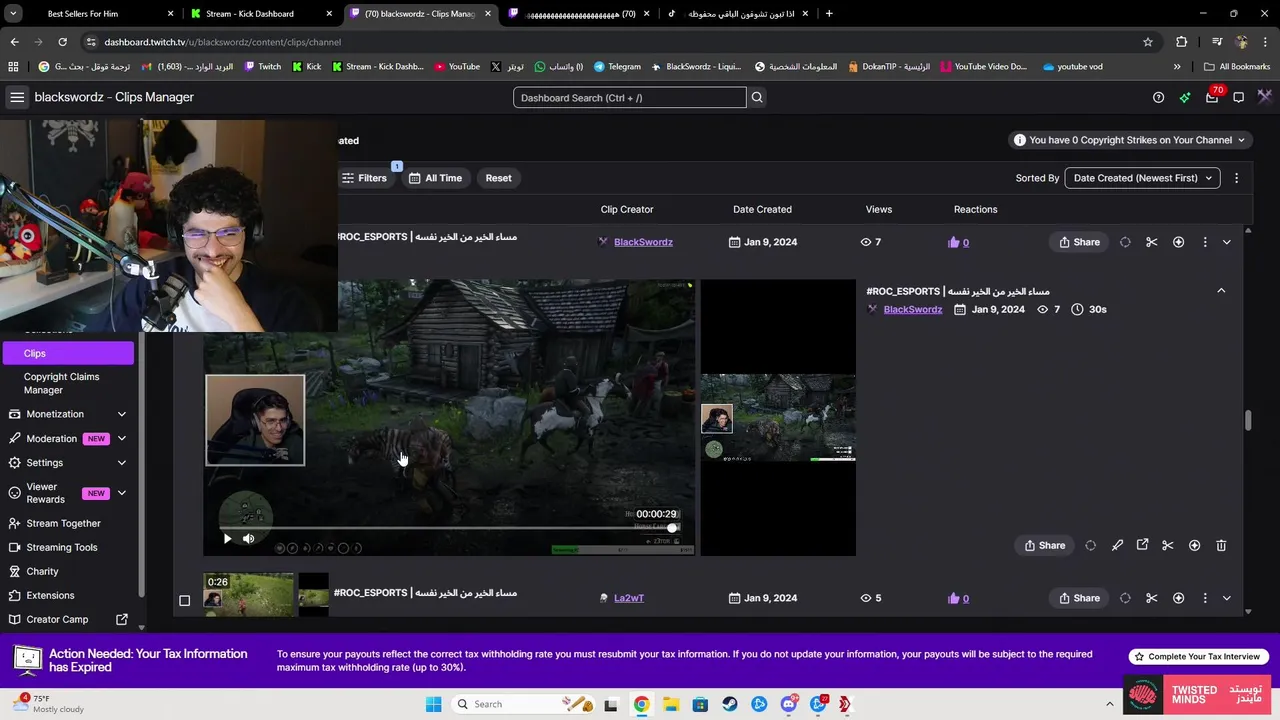Open La2wT clip creator link

628,598
